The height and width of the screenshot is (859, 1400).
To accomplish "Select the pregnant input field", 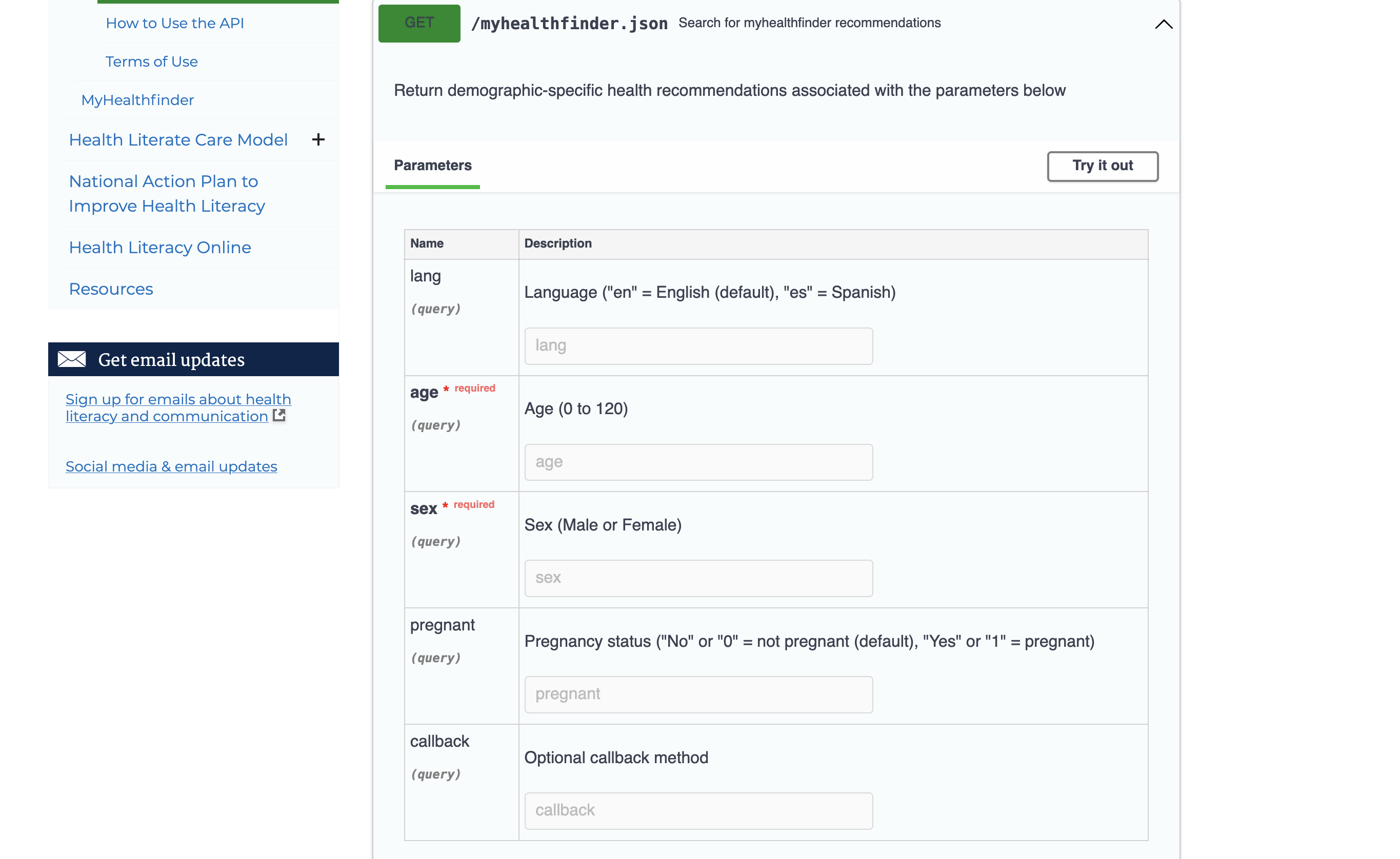I will pyautogui.click(x=698, y=694).
